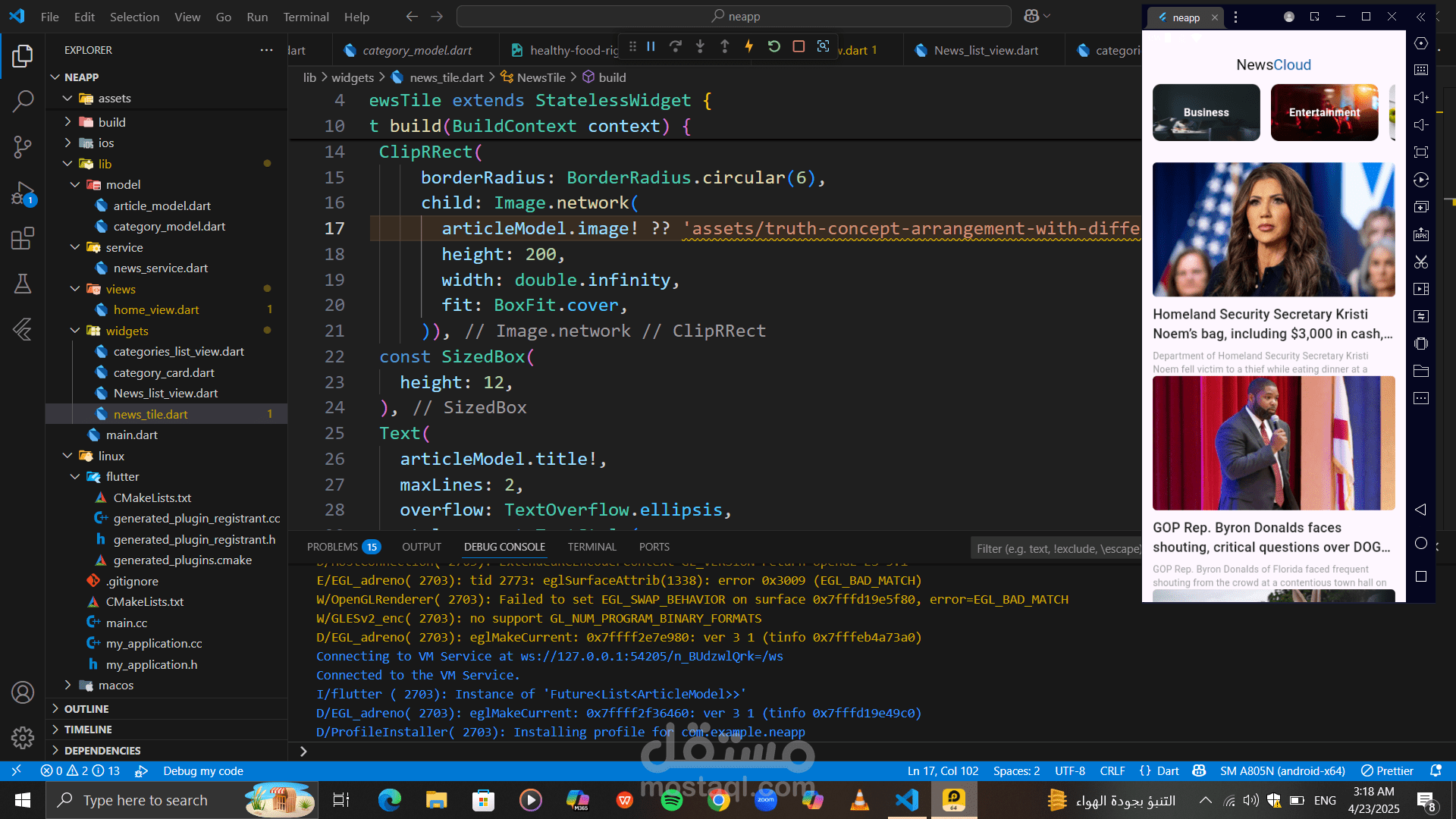The height and width of the screenshot is (819, 1456).
Task: Click Step Out in debug toolbar
Action: coord(724,46)
